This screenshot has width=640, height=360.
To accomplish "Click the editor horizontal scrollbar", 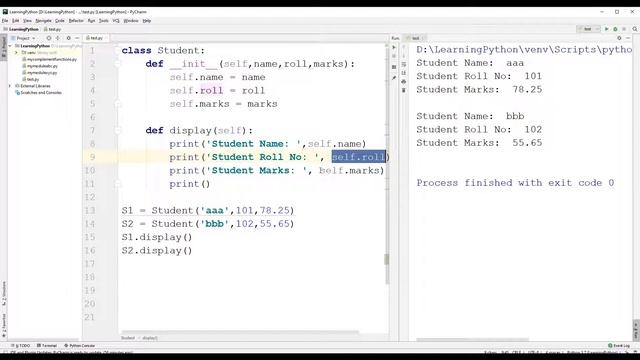I will tap(240, 332).
